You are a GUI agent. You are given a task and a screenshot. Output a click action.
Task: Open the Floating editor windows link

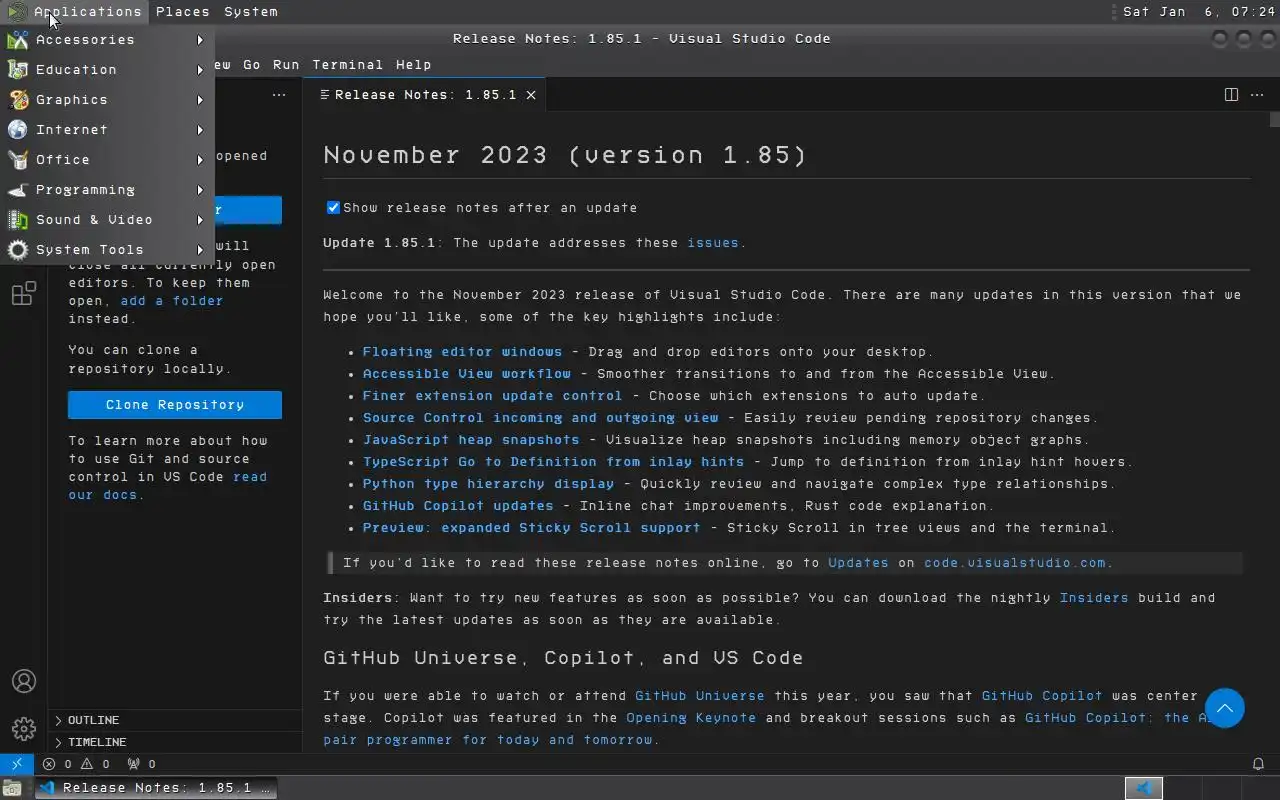click(462, 352)
